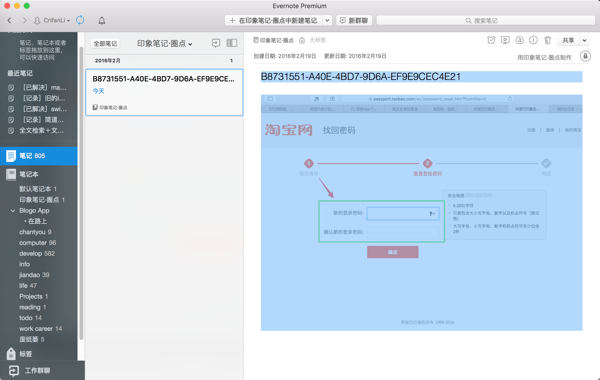The height and width of the screenshot is (380, 600).
Task: Select 笔记 805 in sidebar
Action: tap(39, 156)
